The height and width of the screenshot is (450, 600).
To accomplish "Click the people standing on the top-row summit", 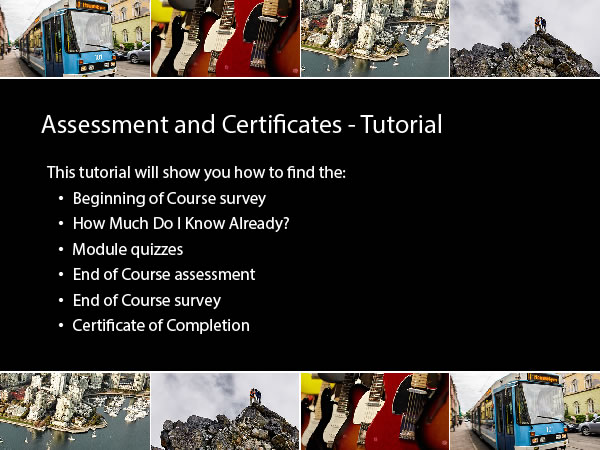I will (x=541, y=23).
